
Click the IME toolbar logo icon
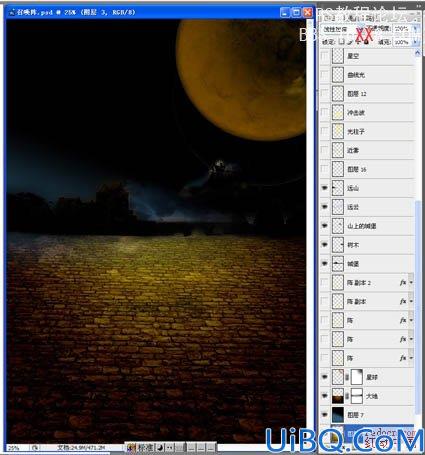click(x=131, y=447)
